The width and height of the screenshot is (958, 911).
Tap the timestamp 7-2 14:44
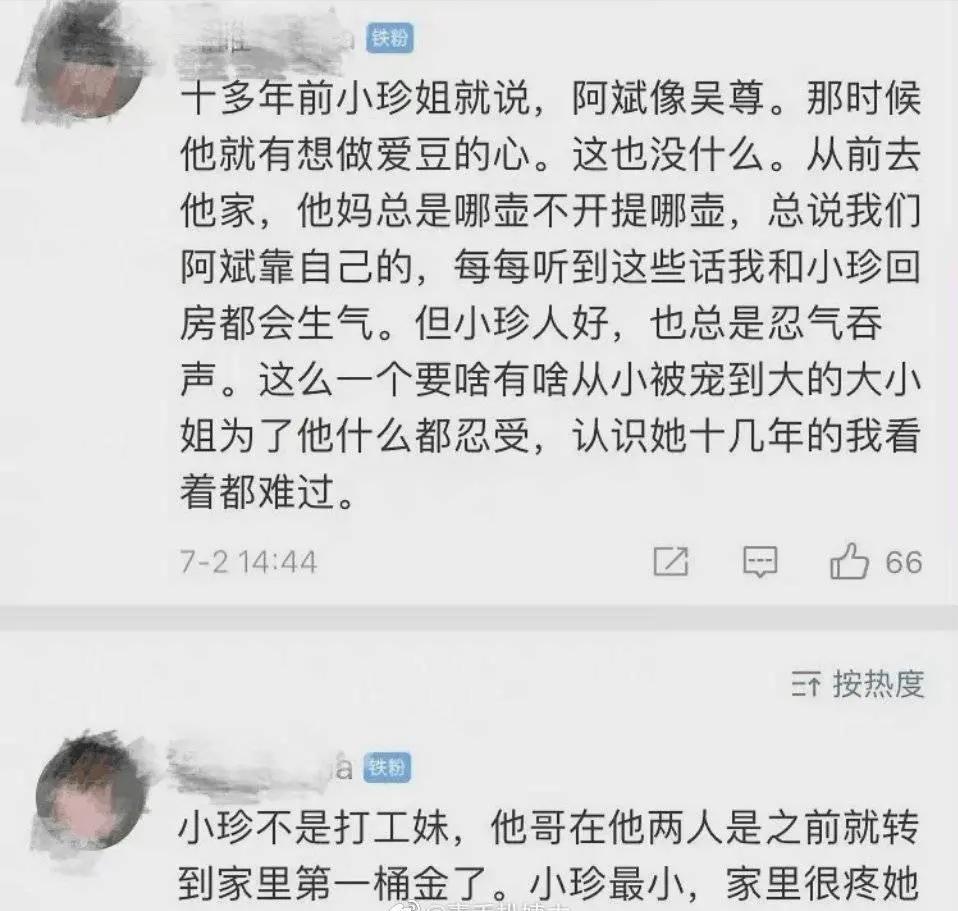point(249,562)
